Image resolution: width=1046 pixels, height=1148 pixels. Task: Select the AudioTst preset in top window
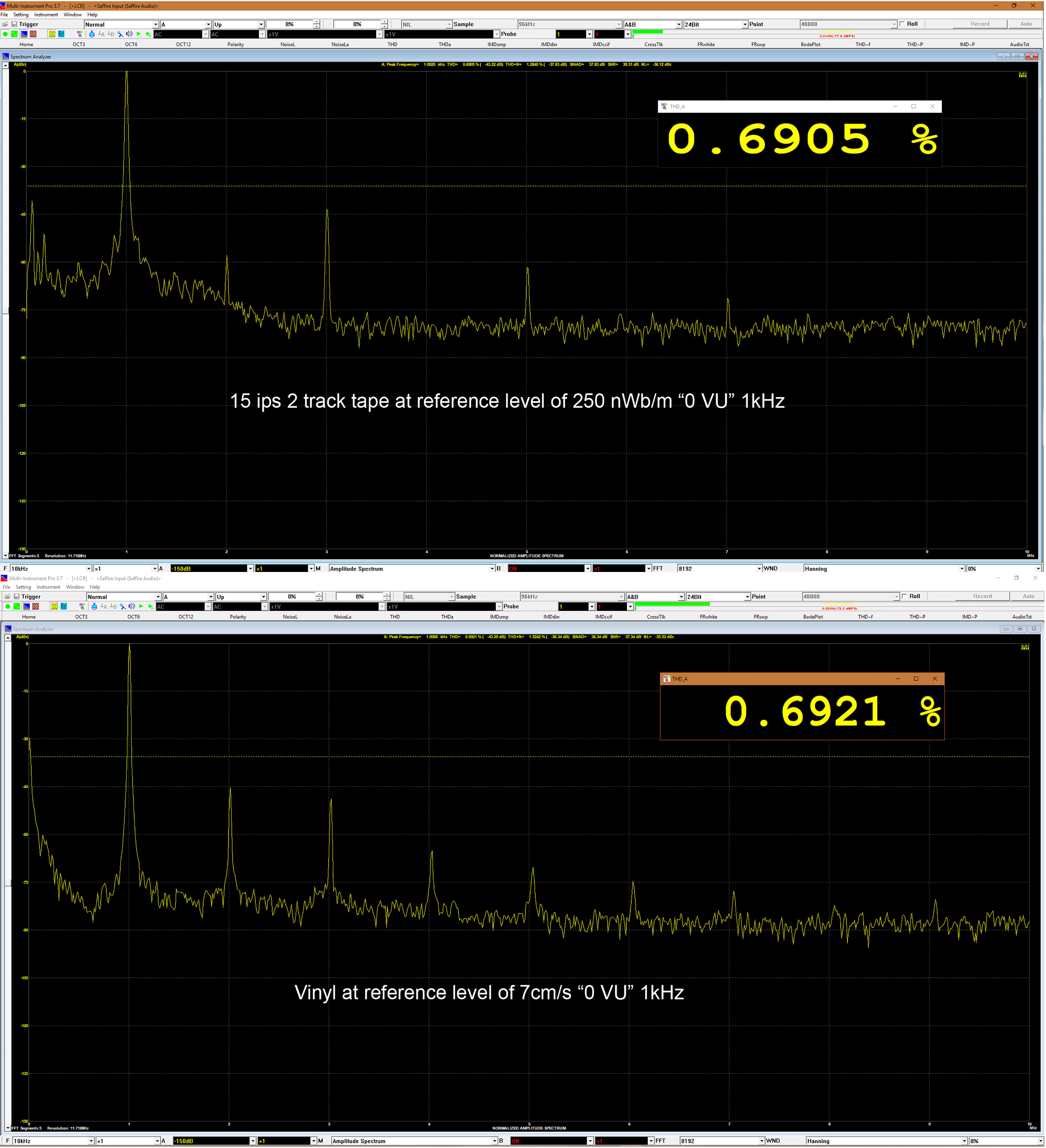[x=1020, y=44]
